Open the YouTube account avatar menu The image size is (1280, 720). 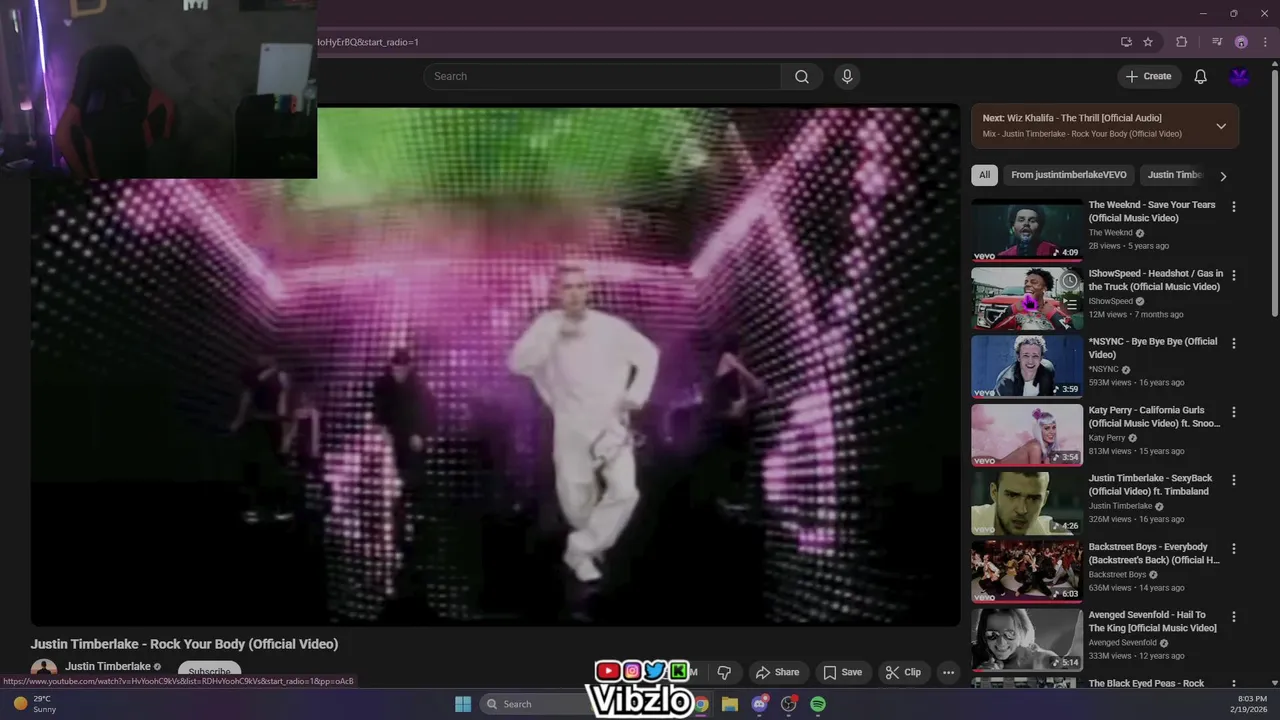(1239, 77)
